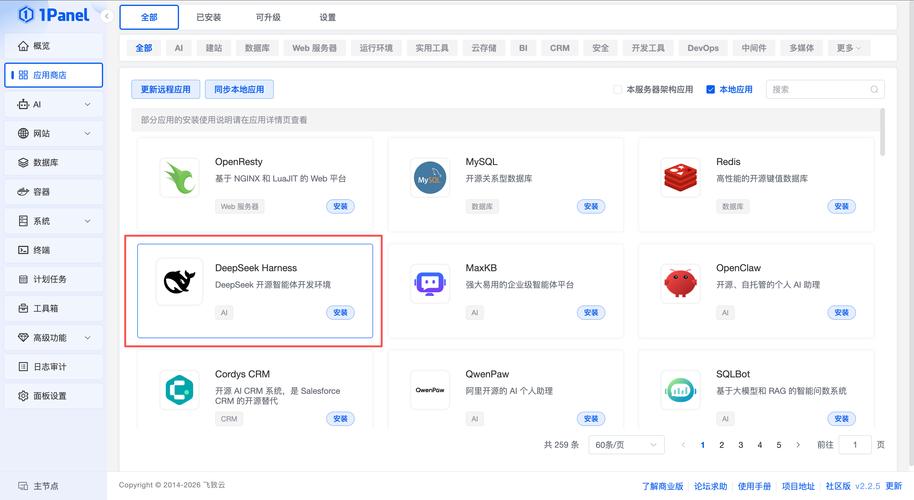Install MySQL with 安装 button
This screenshot has height=500, width=914.
point(591,206)
